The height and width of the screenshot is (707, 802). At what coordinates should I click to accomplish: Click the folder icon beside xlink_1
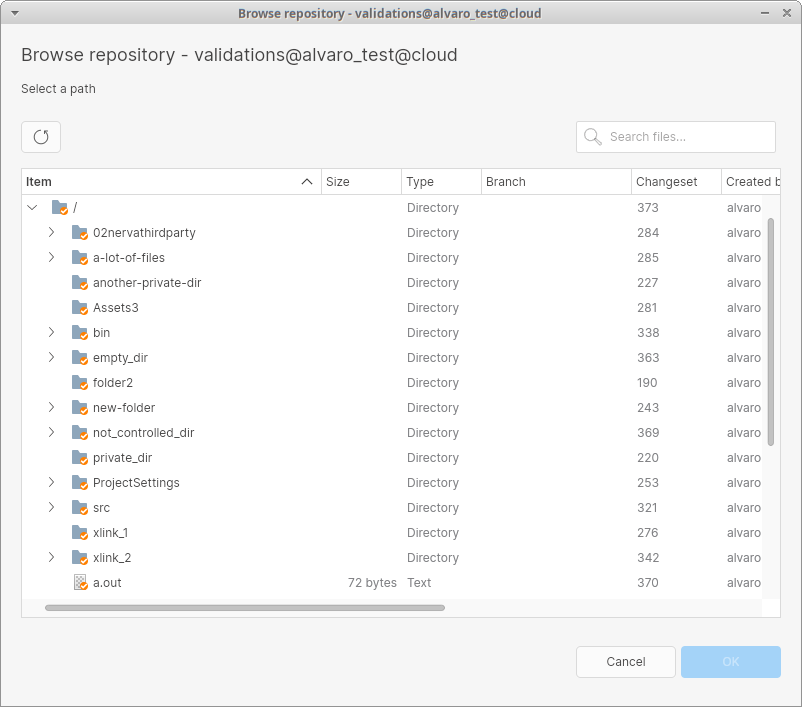pos(79,532)
